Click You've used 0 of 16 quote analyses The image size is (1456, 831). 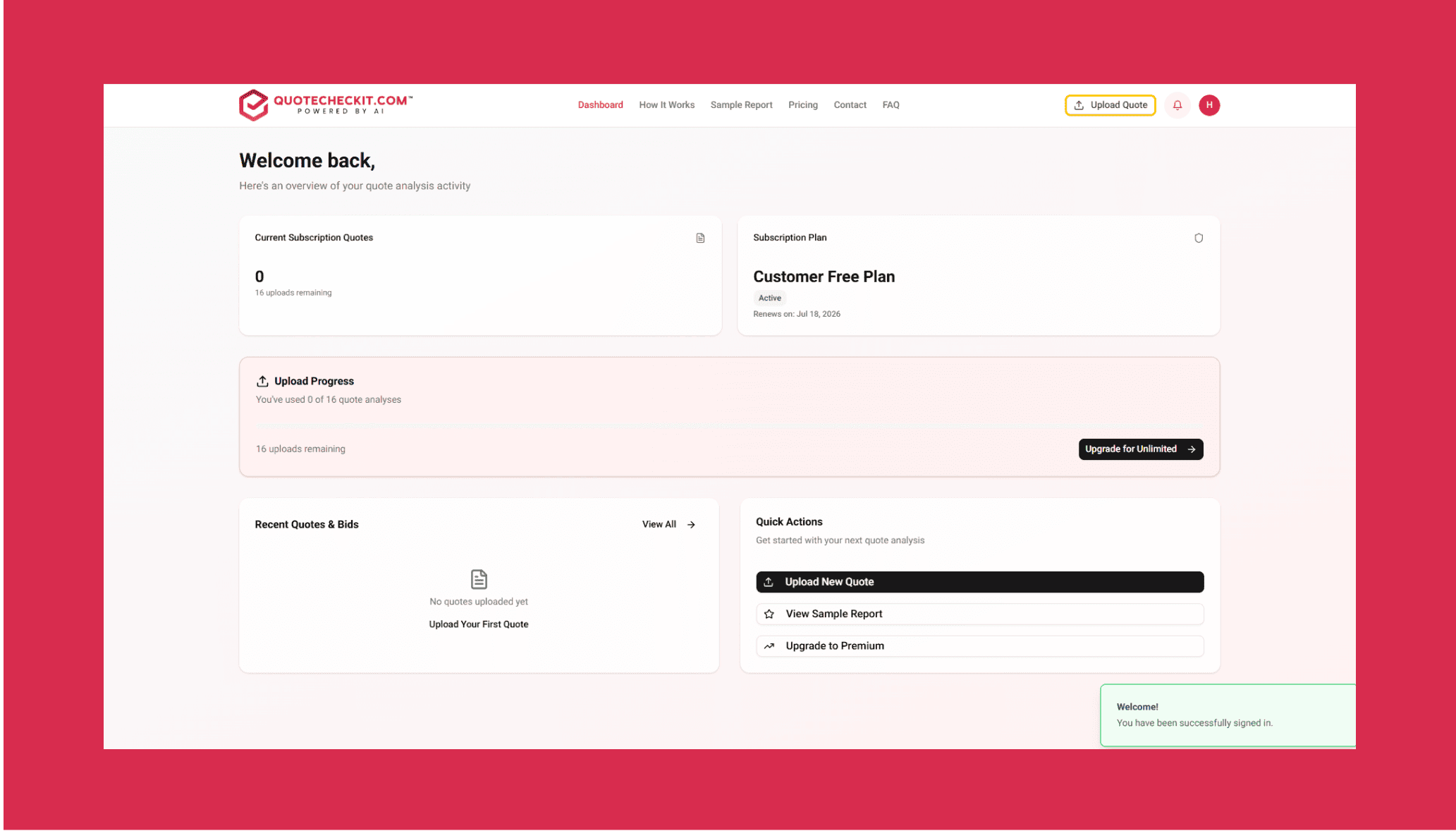pos(329,400)
